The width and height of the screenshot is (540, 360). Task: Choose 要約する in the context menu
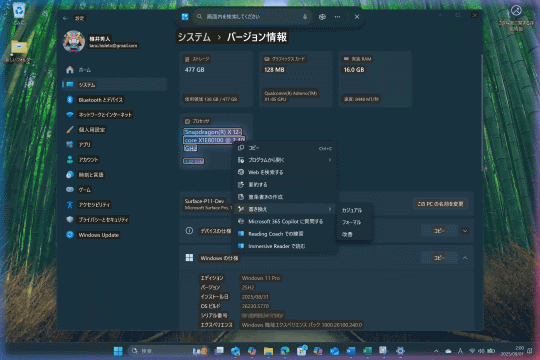[284, 185]
